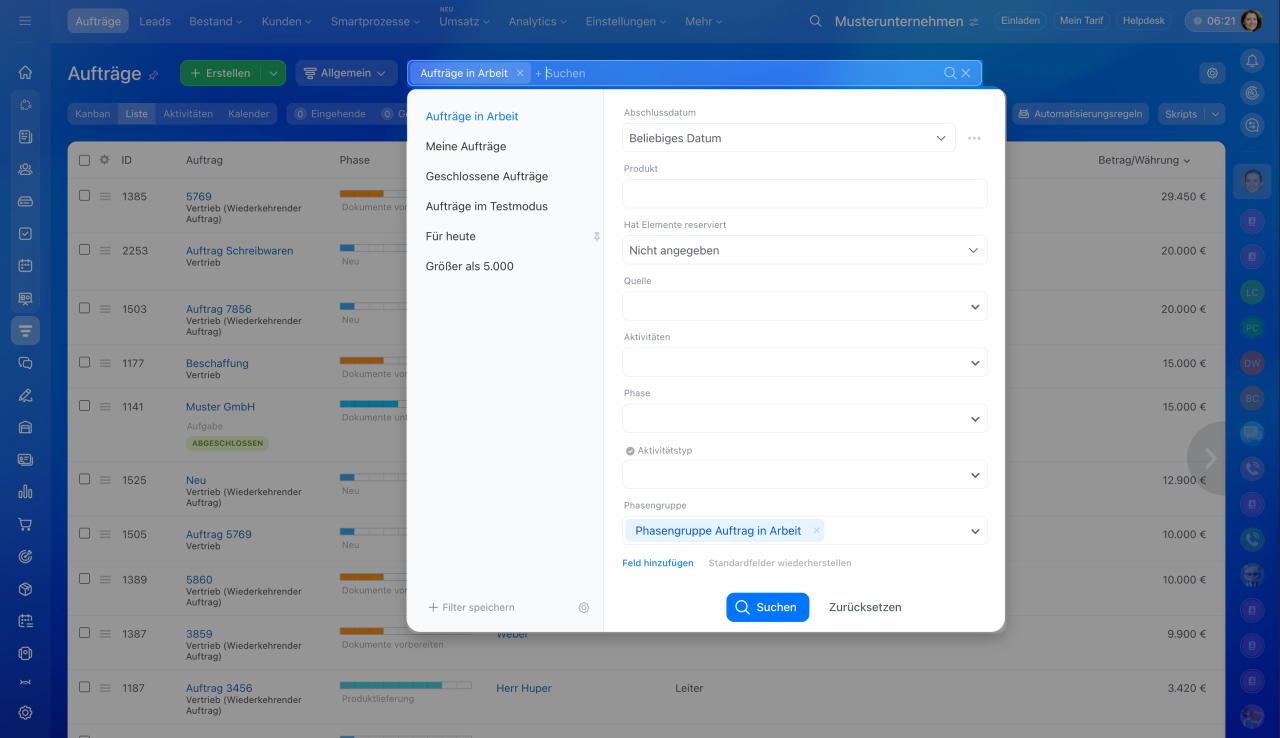Check the checkbox for order 1385
The image size is (1280, 738).
(x=84, y=196)
